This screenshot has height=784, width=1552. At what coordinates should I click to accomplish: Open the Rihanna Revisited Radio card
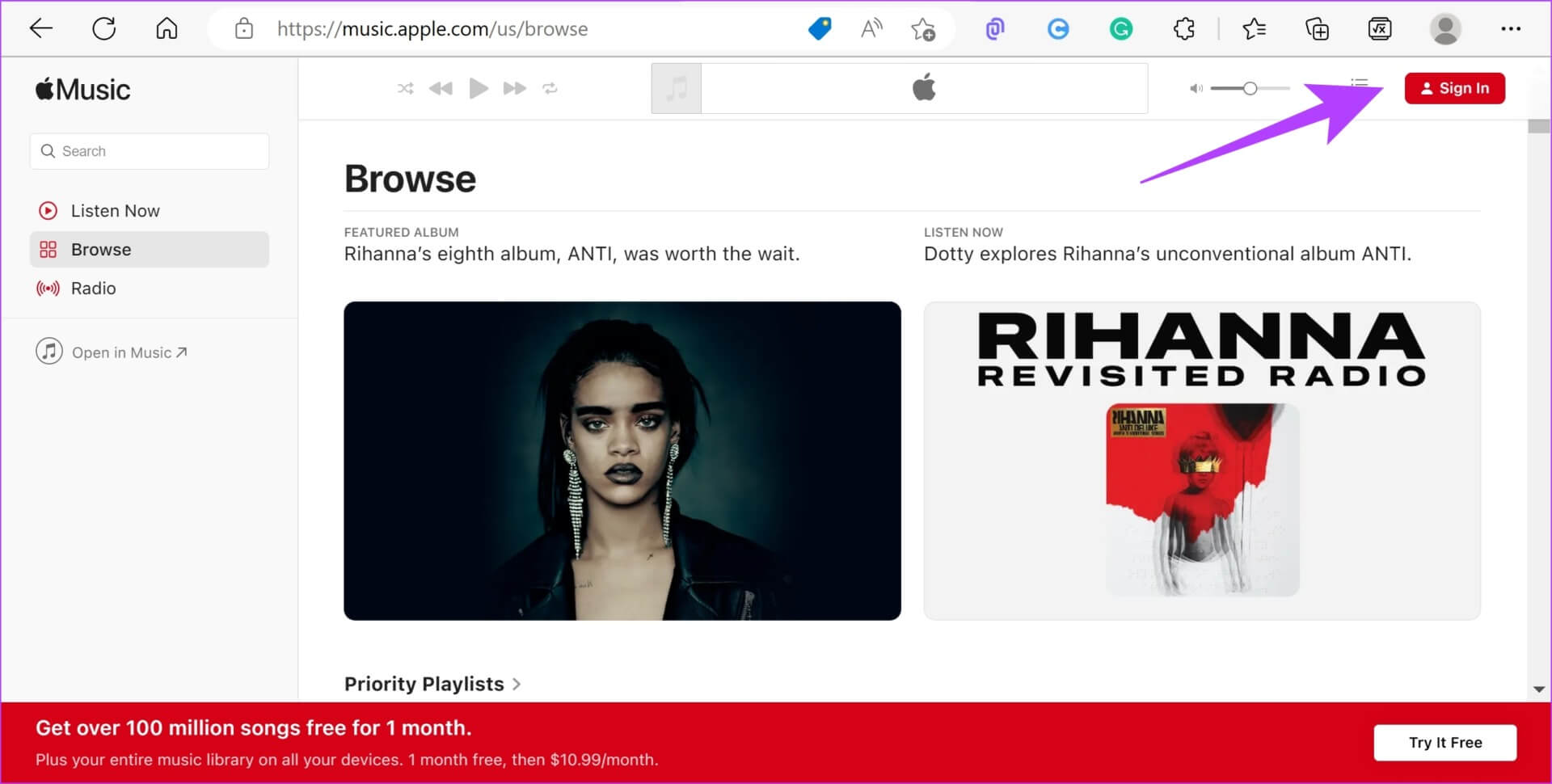tap(1202, 461)
